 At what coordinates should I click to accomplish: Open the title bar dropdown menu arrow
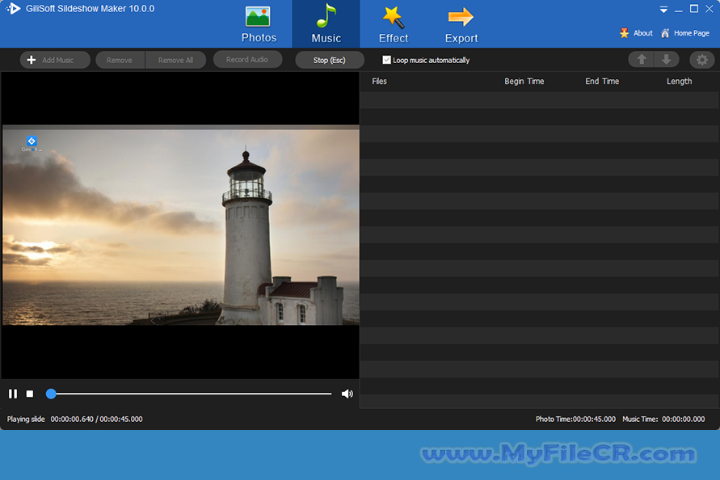click(x=664, y=10)
